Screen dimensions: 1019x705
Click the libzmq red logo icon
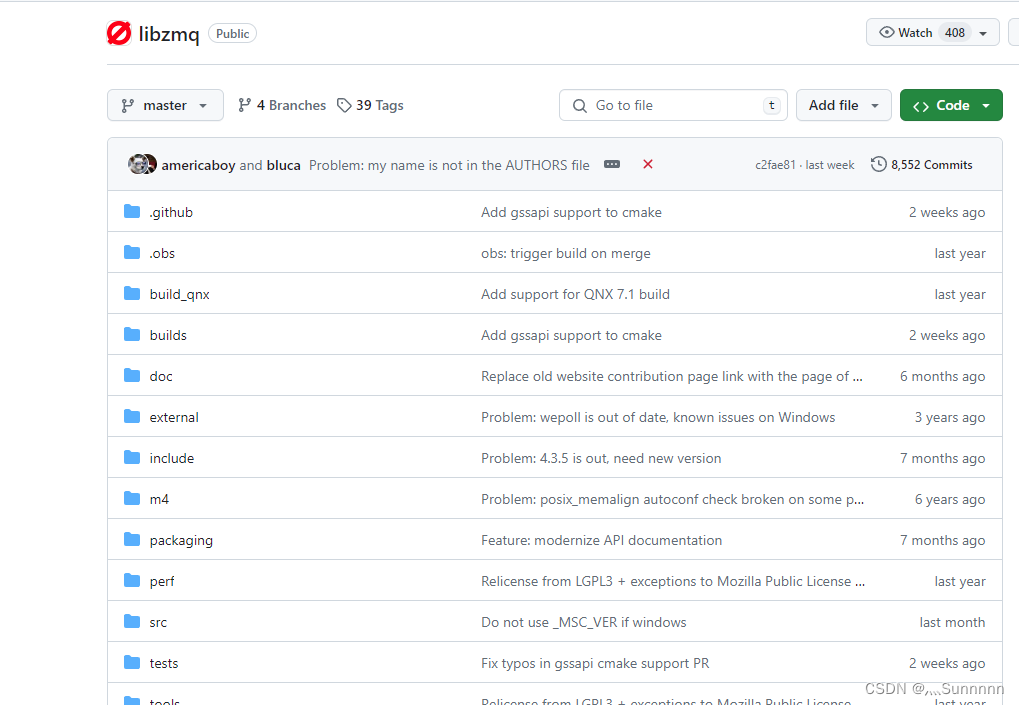(x=119, y=33)
